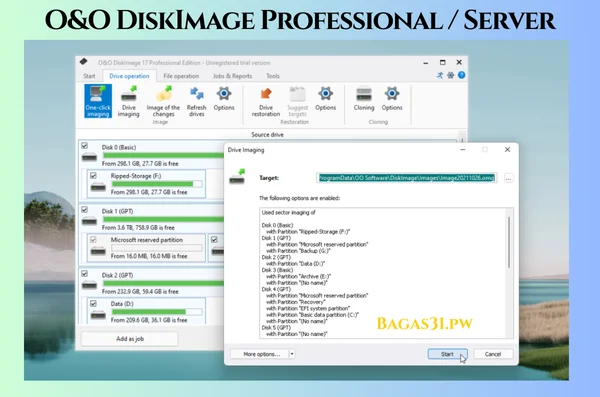Click the Disk 1 (GPT) drive icon
The height and width of the screenshot is (397, 600).
pos(90,221)
